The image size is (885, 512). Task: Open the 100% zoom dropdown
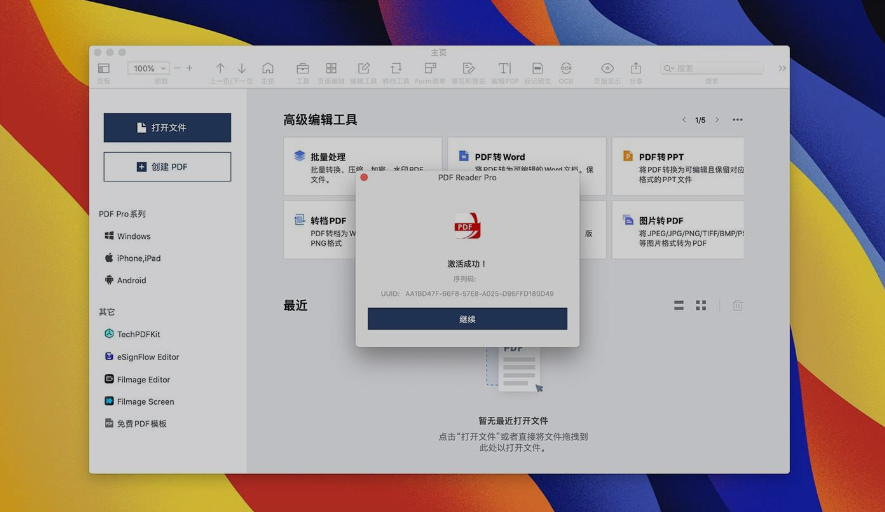pyautogui.click(x=148, y=68)
